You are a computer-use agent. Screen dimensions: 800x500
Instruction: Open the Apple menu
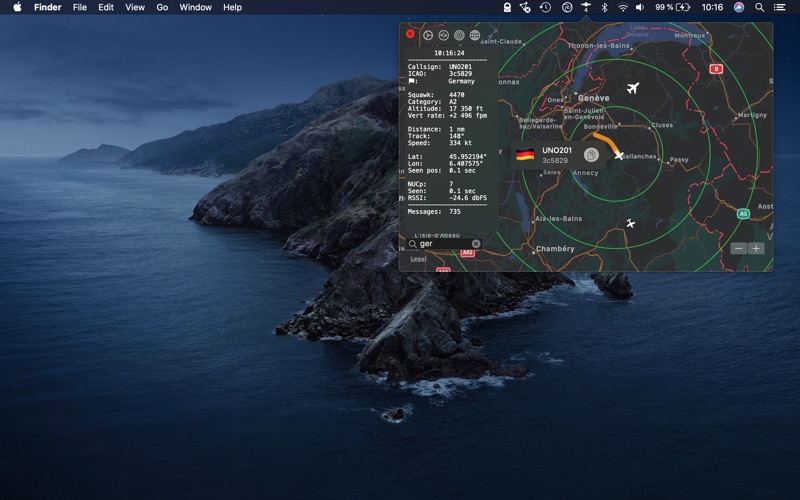17,7
